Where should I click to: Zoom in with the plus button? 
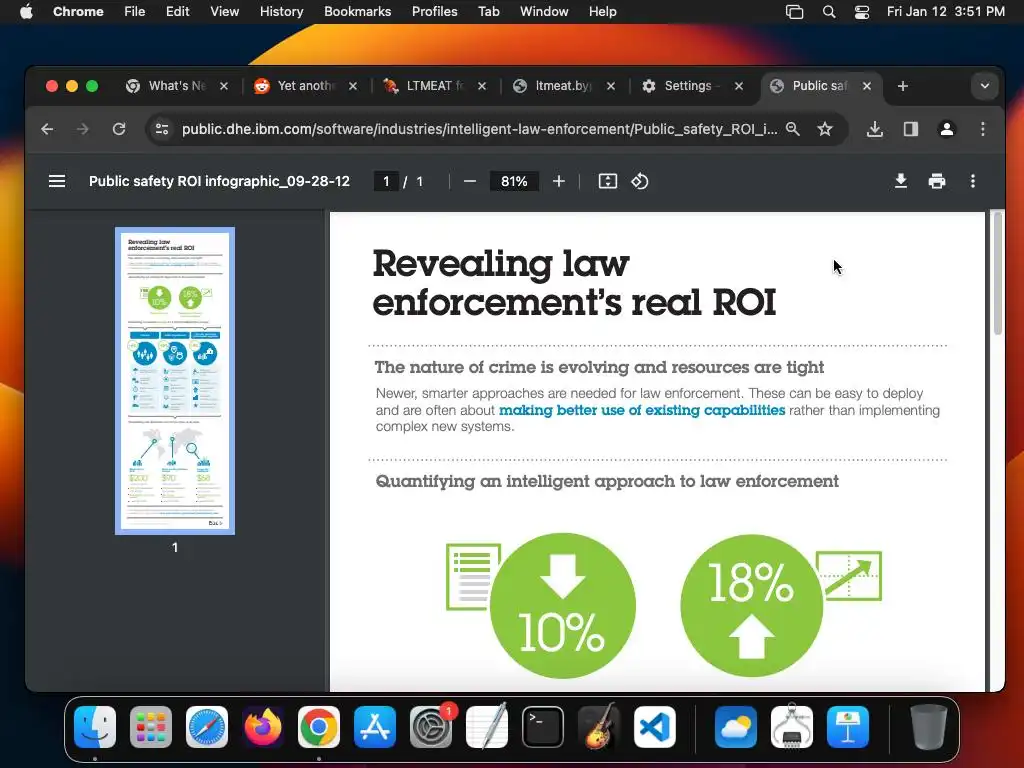(558, 181)
